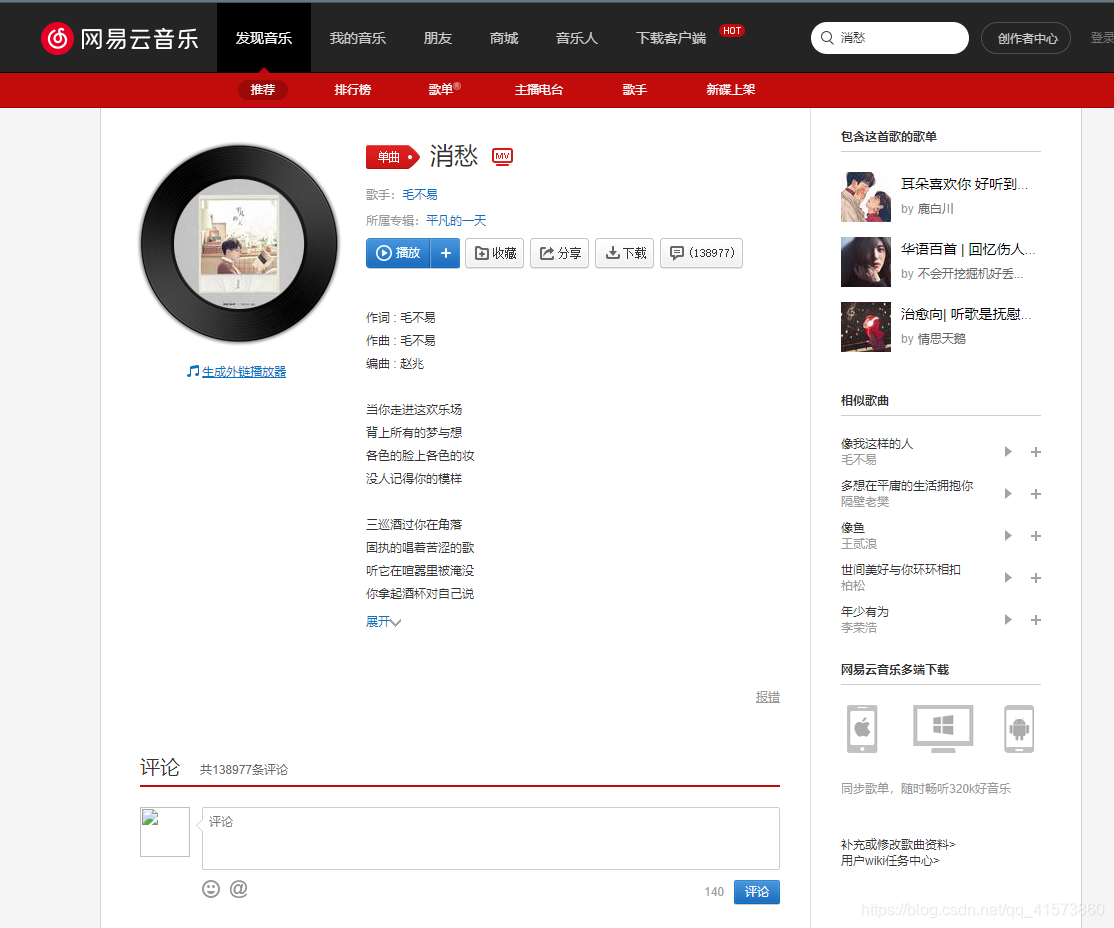
Task: Open the 下载客户端 tab
Action: pyautogui.click(x=671, y=38)
